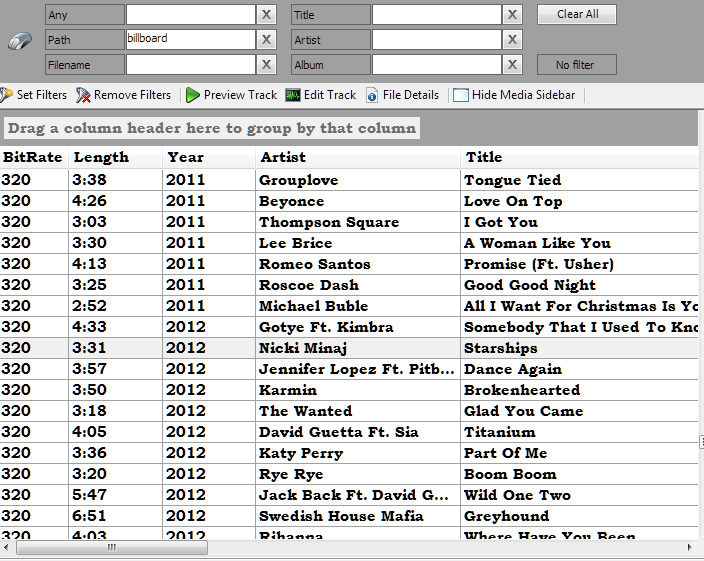Clear the Title filter with its X button
This screenshot has height=561, width=704.
[512, 15]
